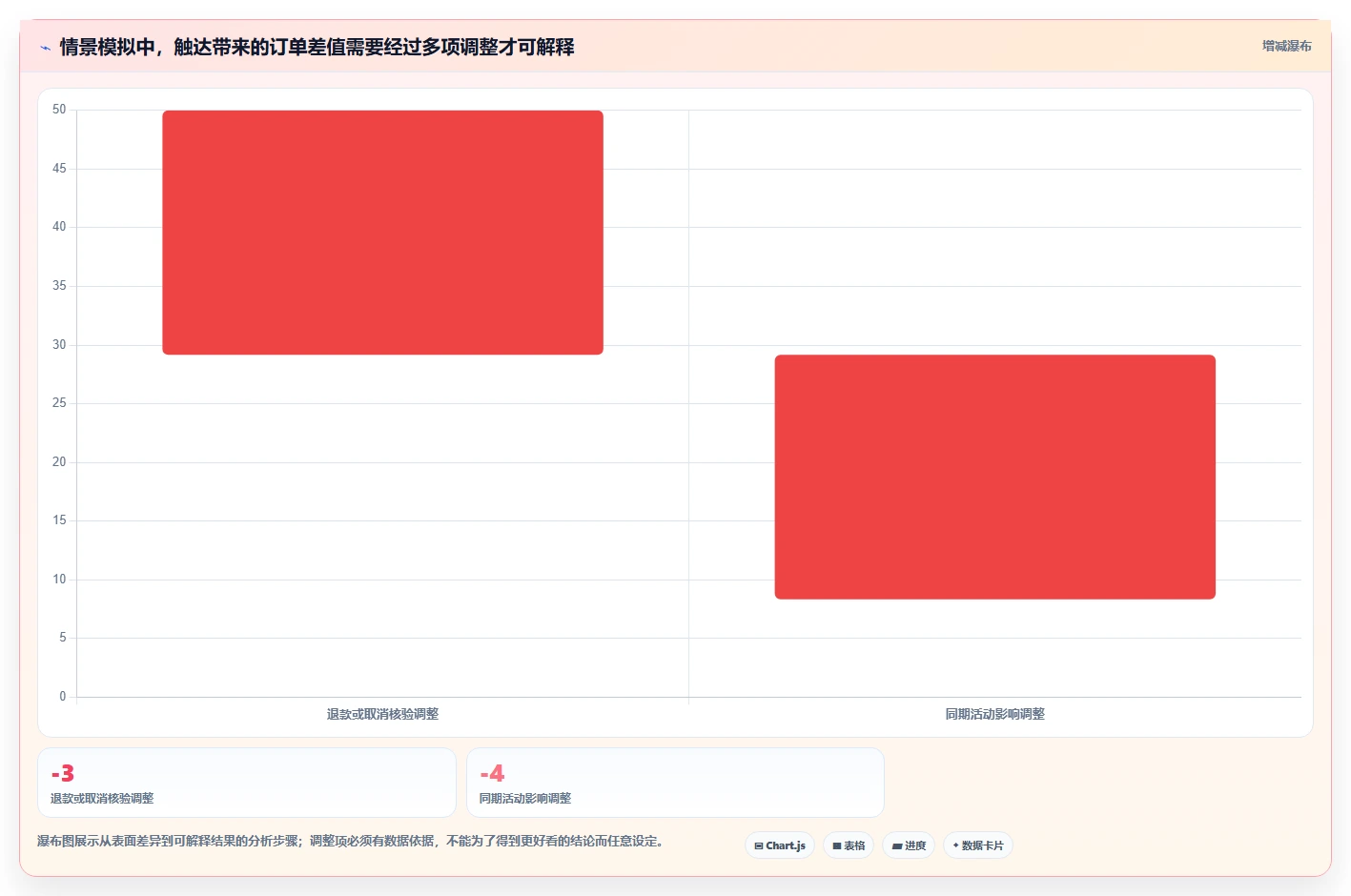
Task: Select the 进度 chip
Action: point(909,845)
